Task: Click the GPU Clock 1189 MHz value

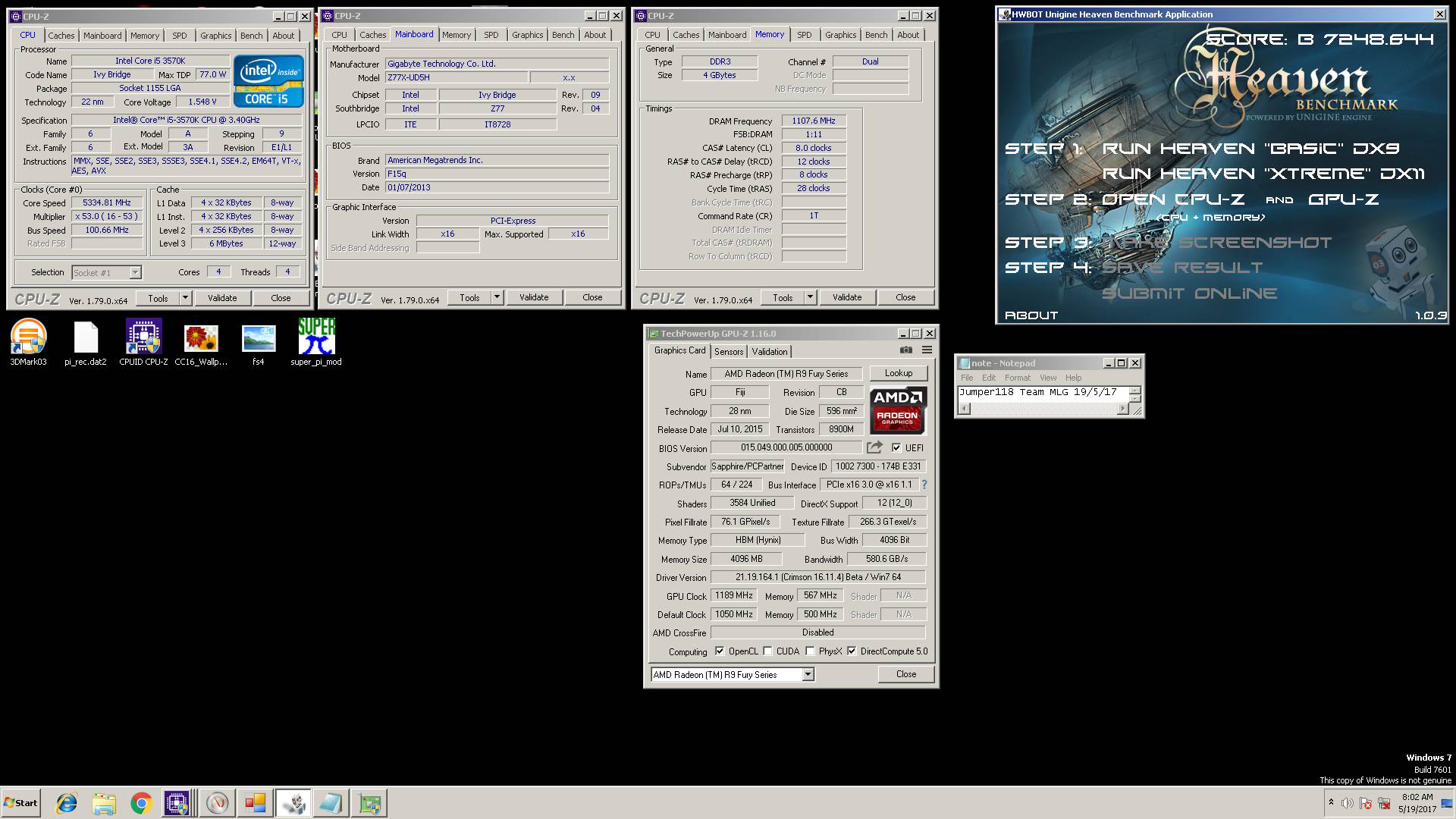Action: tap(734, 595)
